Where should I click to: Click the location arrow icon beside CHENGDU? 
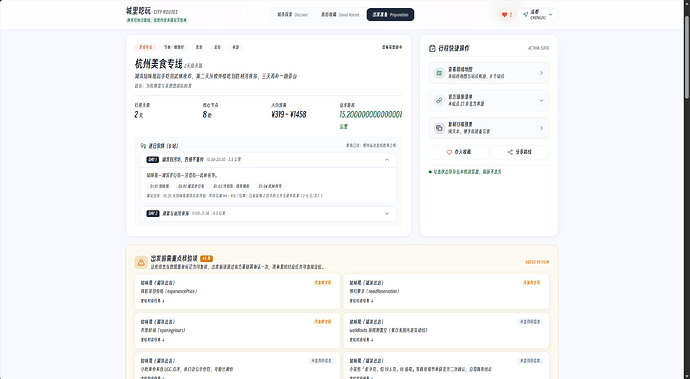coord(525,15)
